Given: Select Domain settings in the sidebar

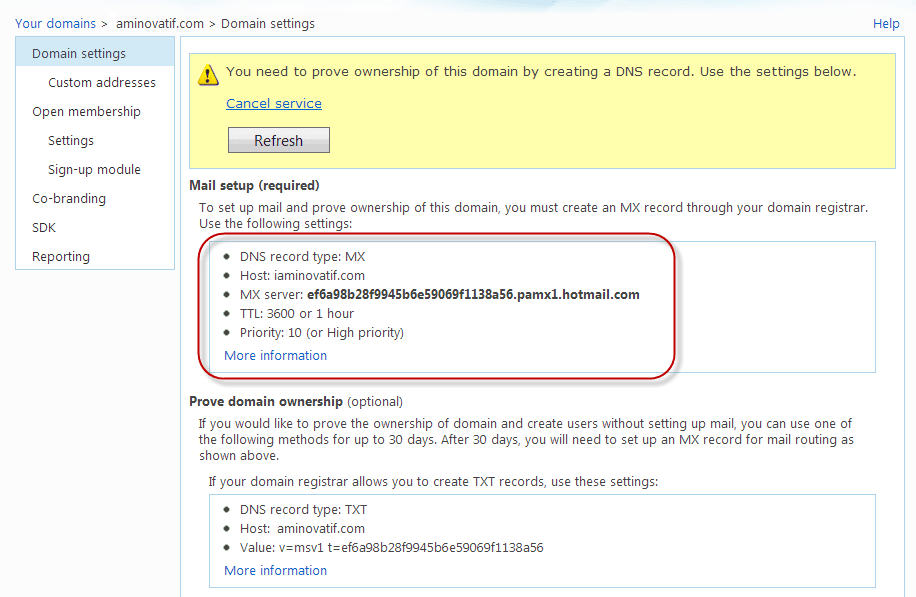Looking at the screenshot, I should point(79,53).
